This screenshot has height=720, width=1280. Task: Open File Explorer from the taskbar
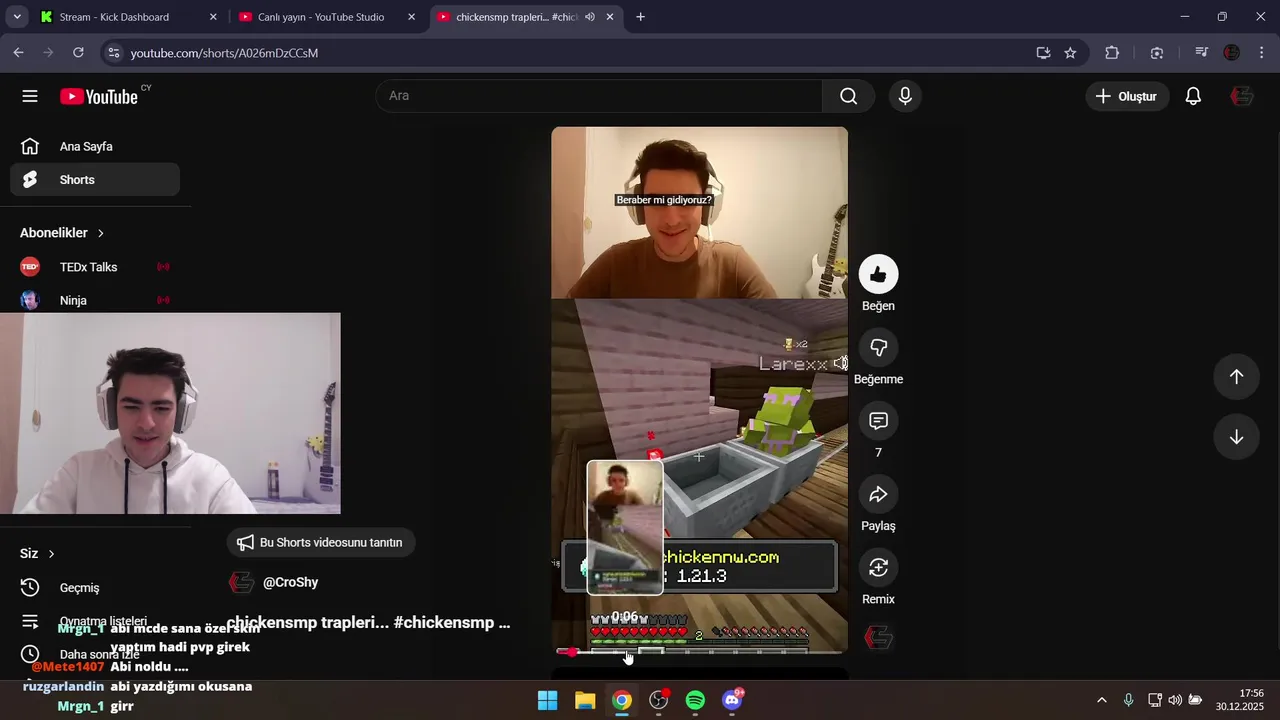[585, 700]
